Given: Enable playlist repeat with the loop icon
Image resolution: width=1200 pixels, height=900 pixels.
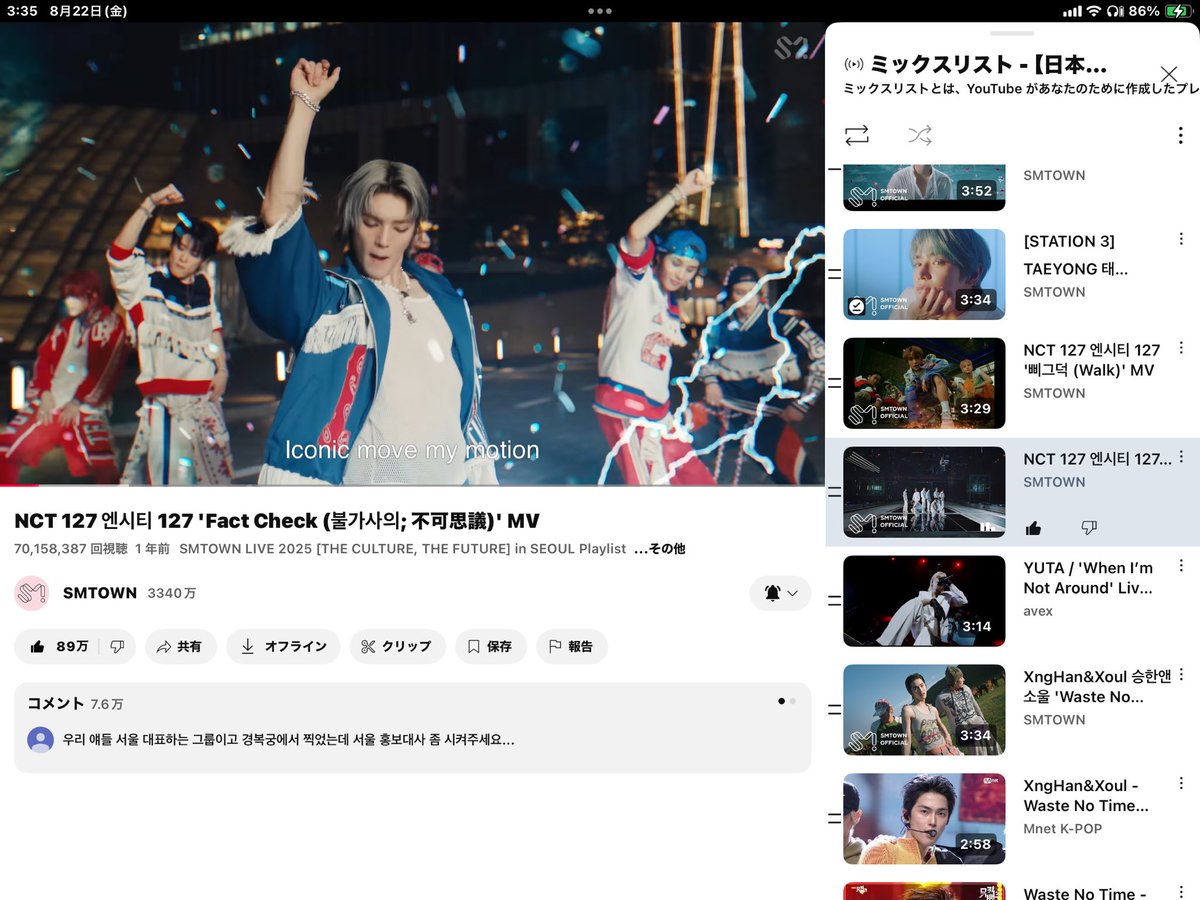Looking at the screenshot, I should (x=857, y=135).
